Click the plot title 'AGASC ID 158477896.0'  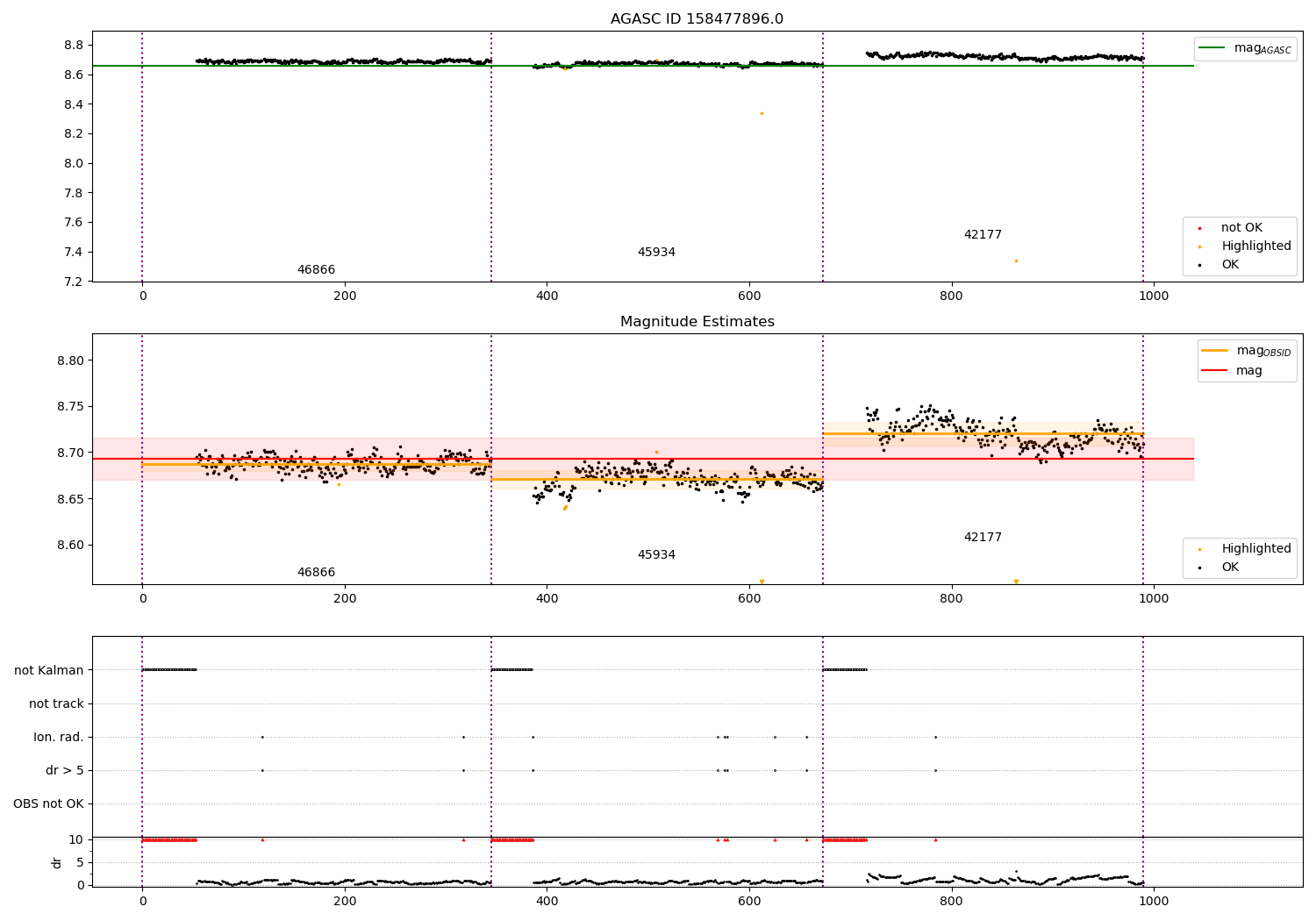(x=697, y=19)
